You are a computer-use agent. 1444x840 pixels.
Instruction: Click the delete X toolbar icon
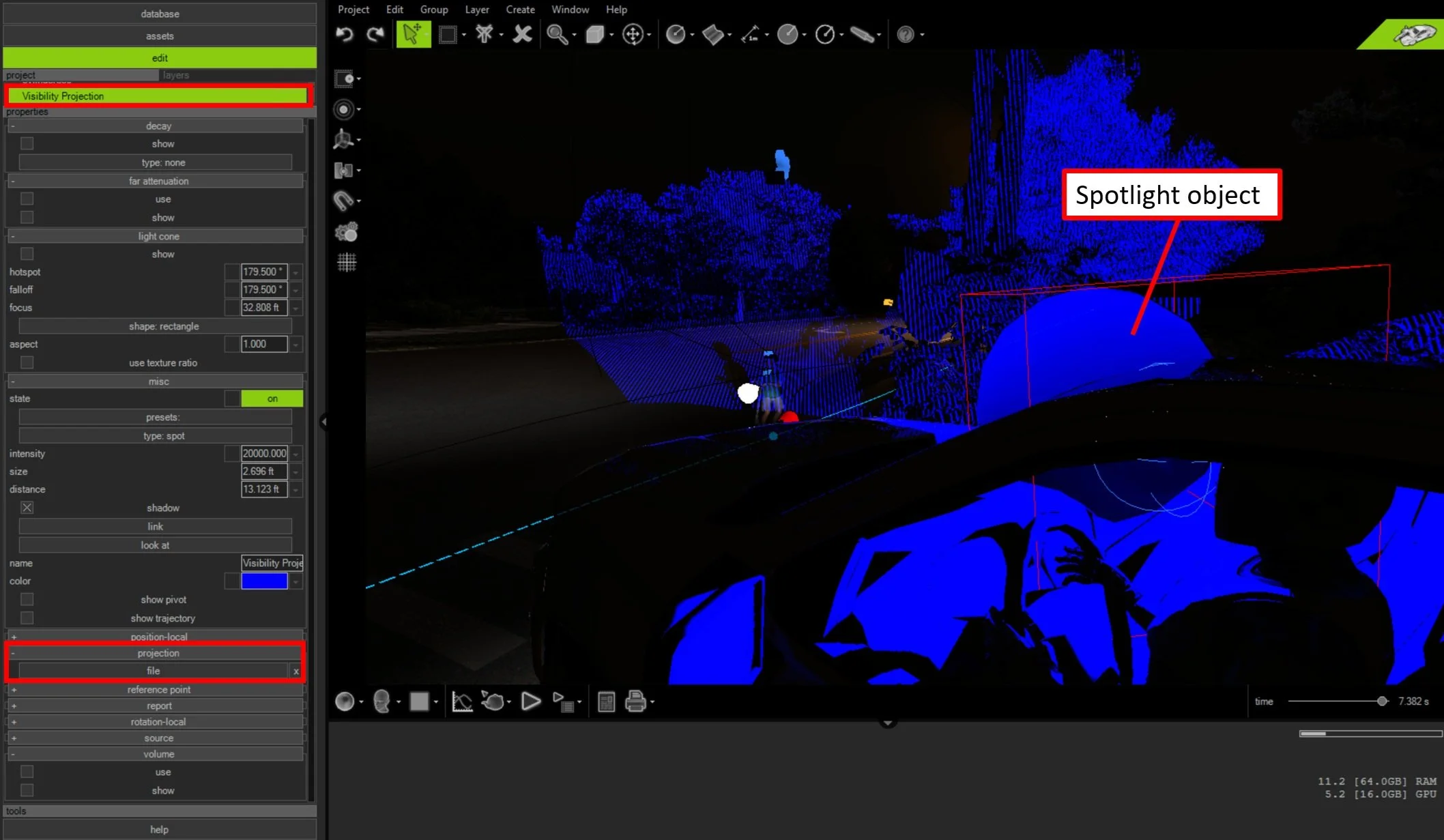click(522, 34)
